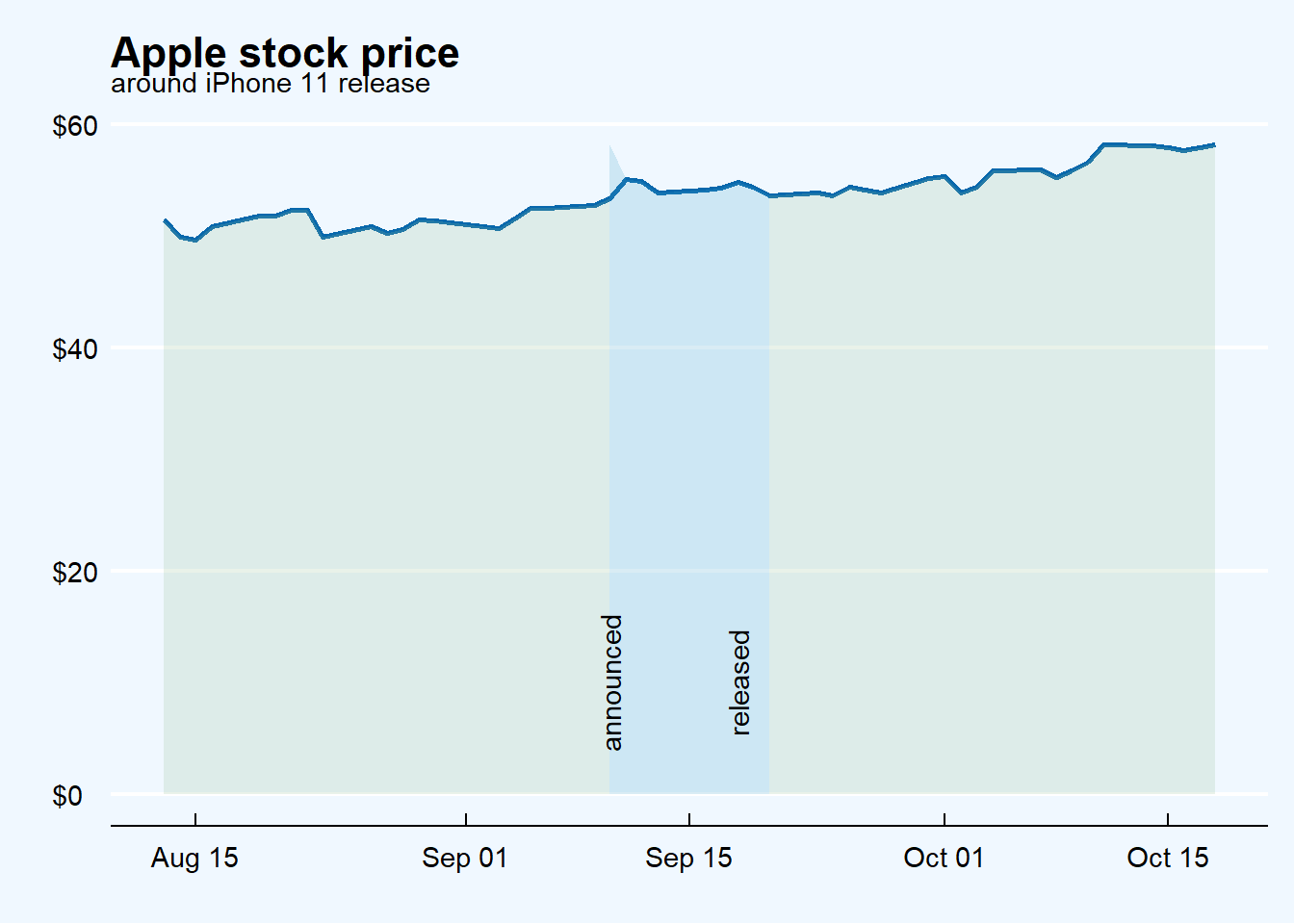The image size is (1294, 924).
Task: Click the tick mark above Oct 15
Action: click(x=1168, y=819)
